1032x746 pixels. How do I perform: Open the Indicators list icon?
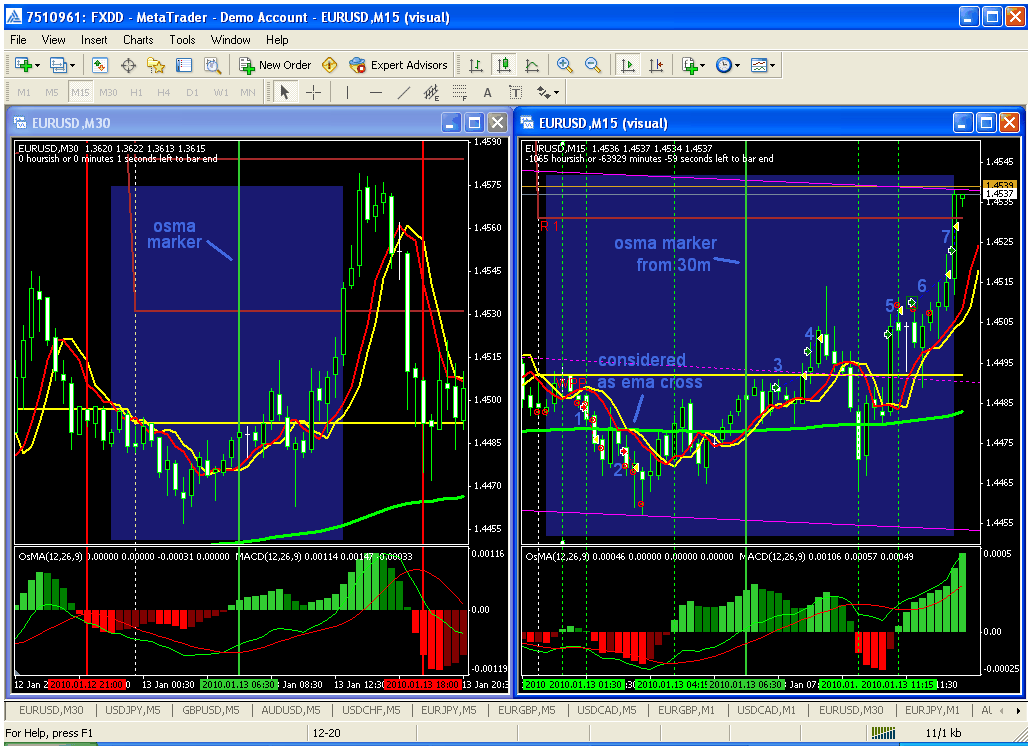689,65
